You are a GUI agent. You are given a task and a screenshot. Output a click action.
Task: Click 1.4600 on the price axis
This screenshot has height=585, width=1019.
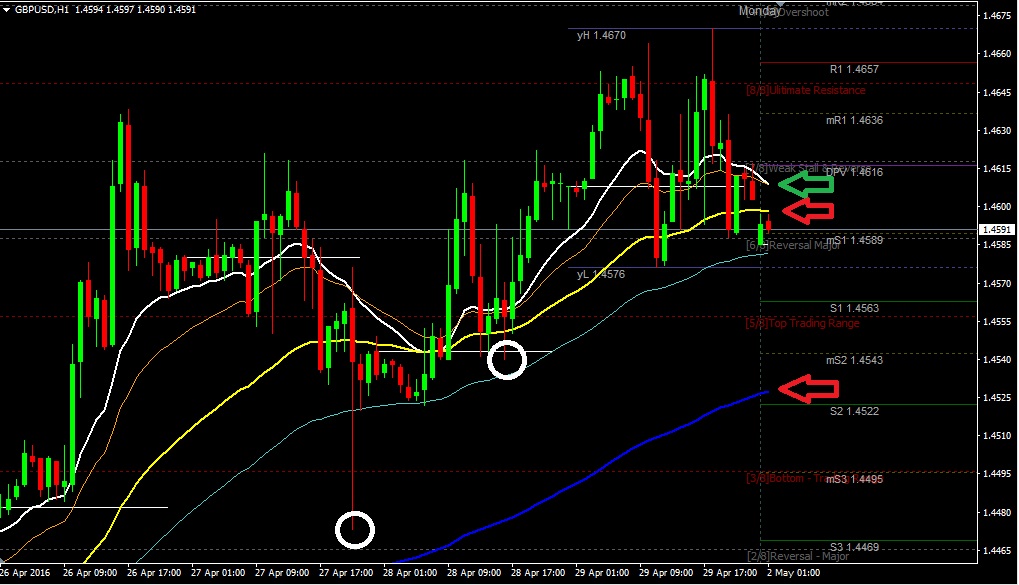pyautogui.click(x=997, y=207)
